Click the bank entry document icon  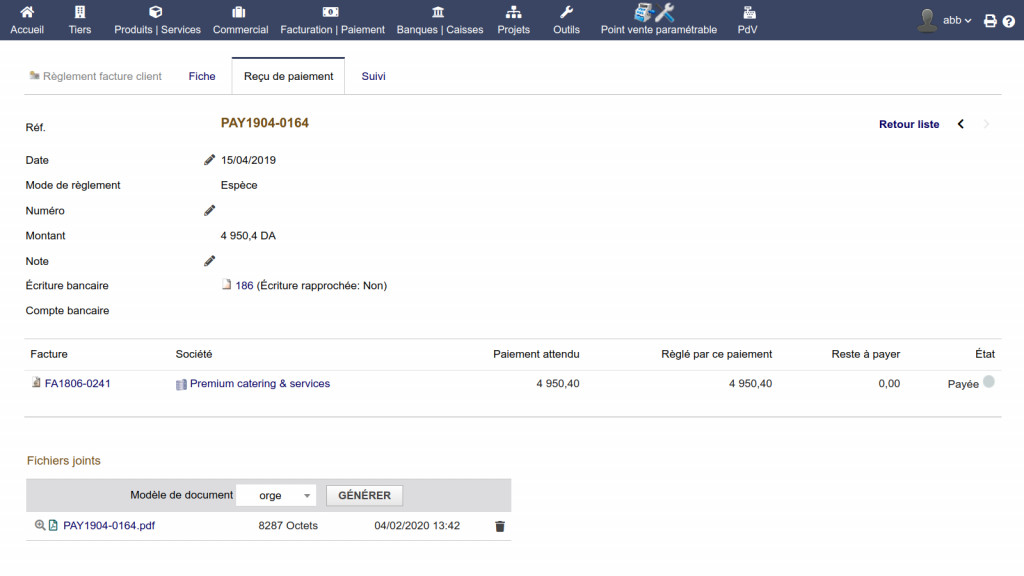click(226, 285)
